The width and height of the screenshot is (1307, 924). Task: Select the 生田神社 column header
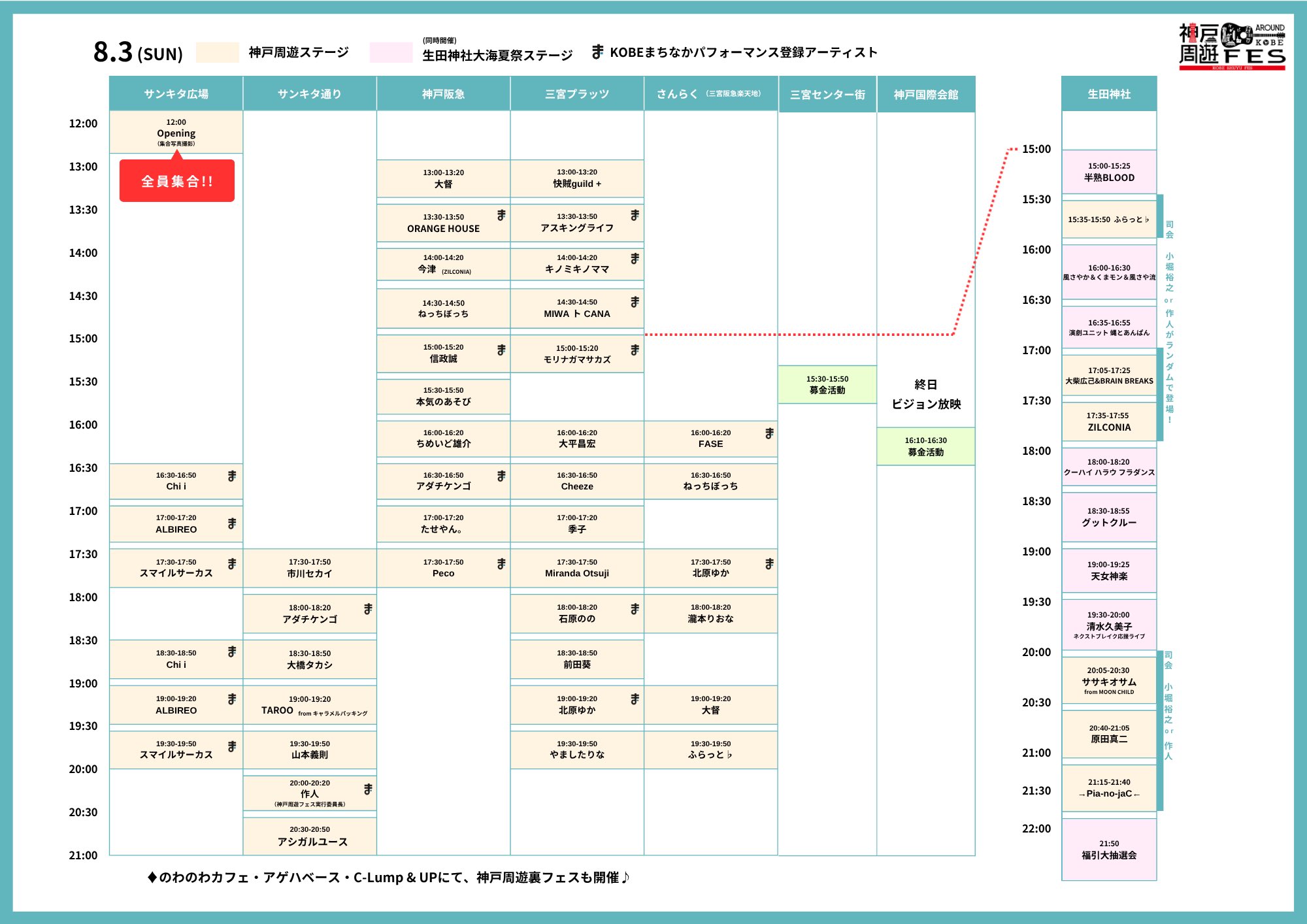(x=1108, y=94)
